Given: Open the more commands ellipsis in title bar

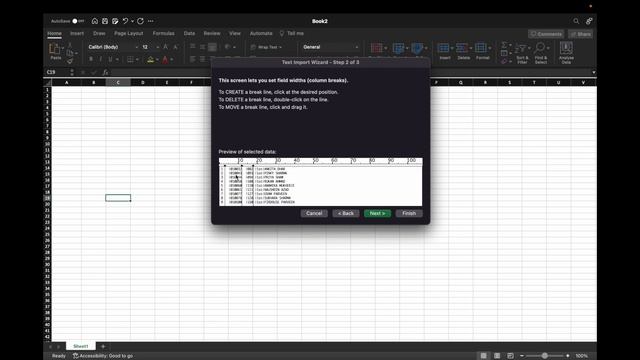Looking at the screenshot, I should coord(151,21).
